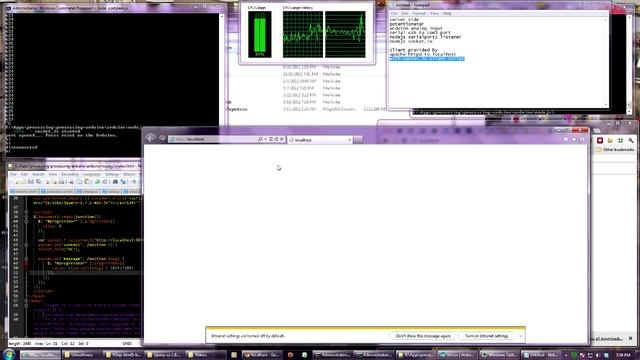Open the Untitled Notepad taskbar button
This screenshot has height=360, width=640.
tap(541, 355)
